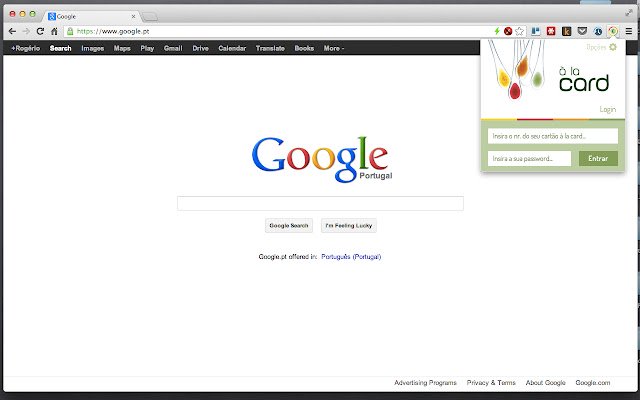The height and width of the screenshot is (400, 640).
Task: Click the Google Portugal logo
Action: tap(322, 159)
